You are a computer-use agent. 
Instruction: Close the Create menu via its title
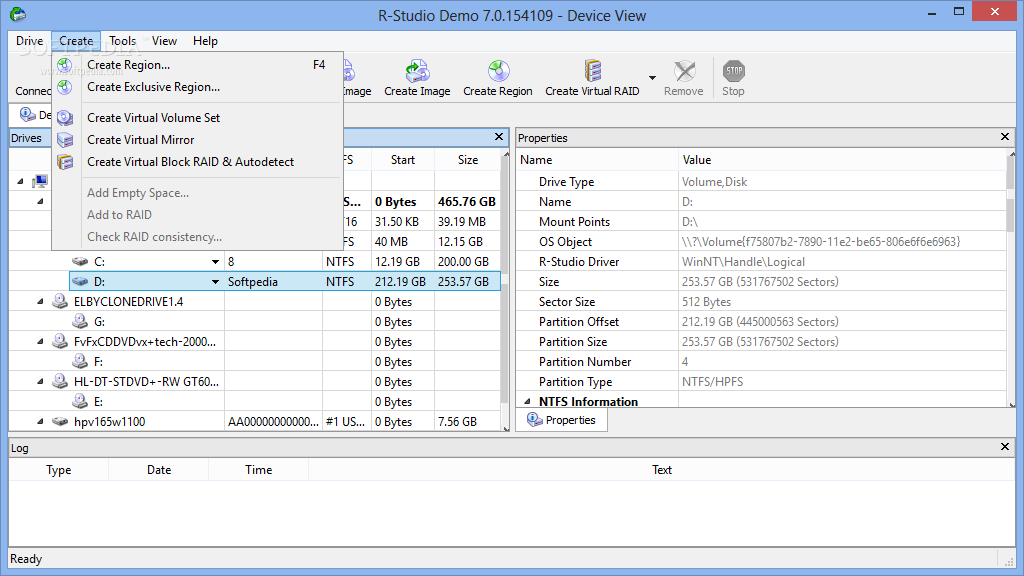[76, 40]
